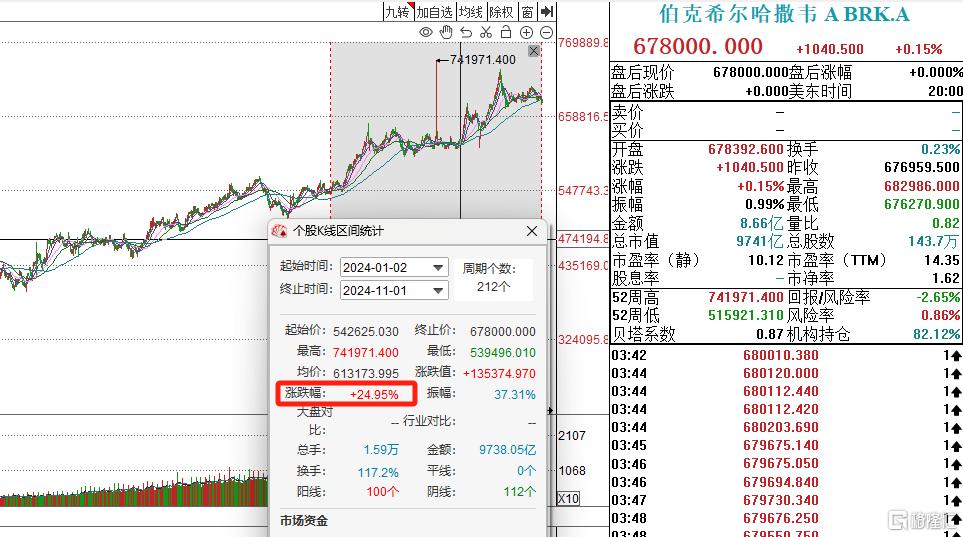Image resolution: width=963 pixels, height=537 pixels.
Task: Select the 涨跌值 +135374.970
Action: 499,374
